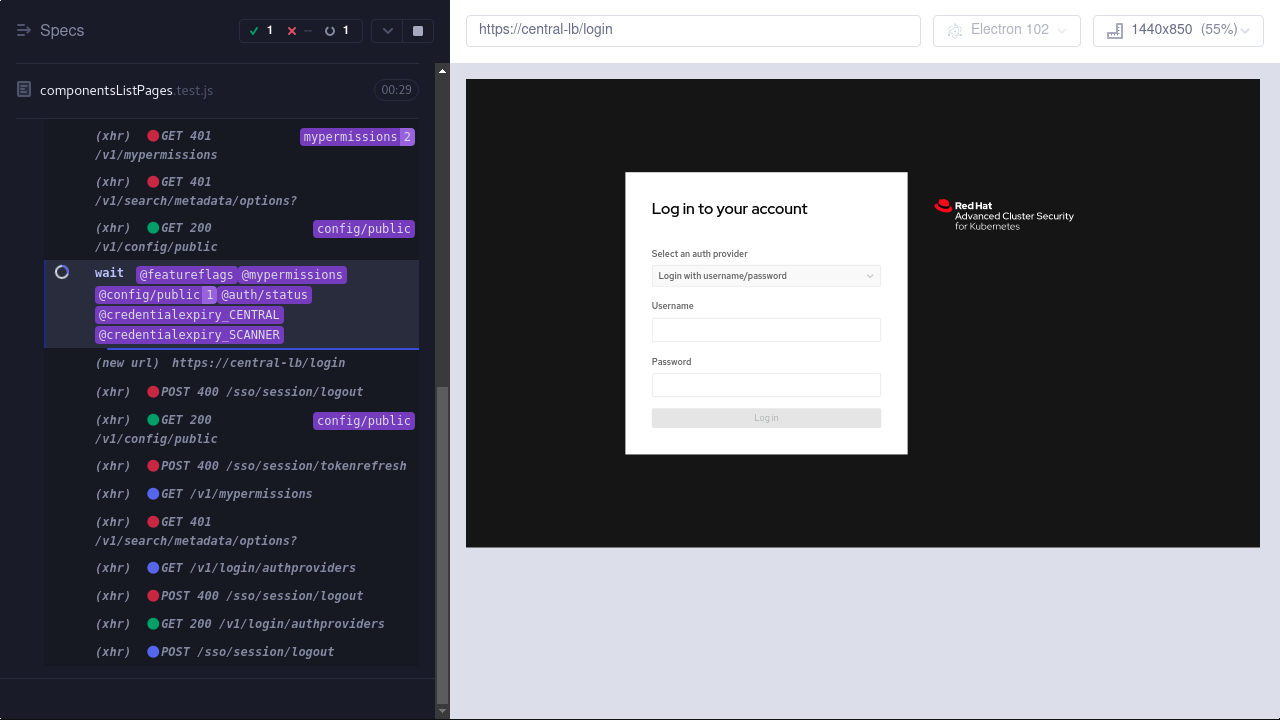Click the URL bar showing https://central-lb/login
The image size is (1280, 720).
click(x=693, y=30)
